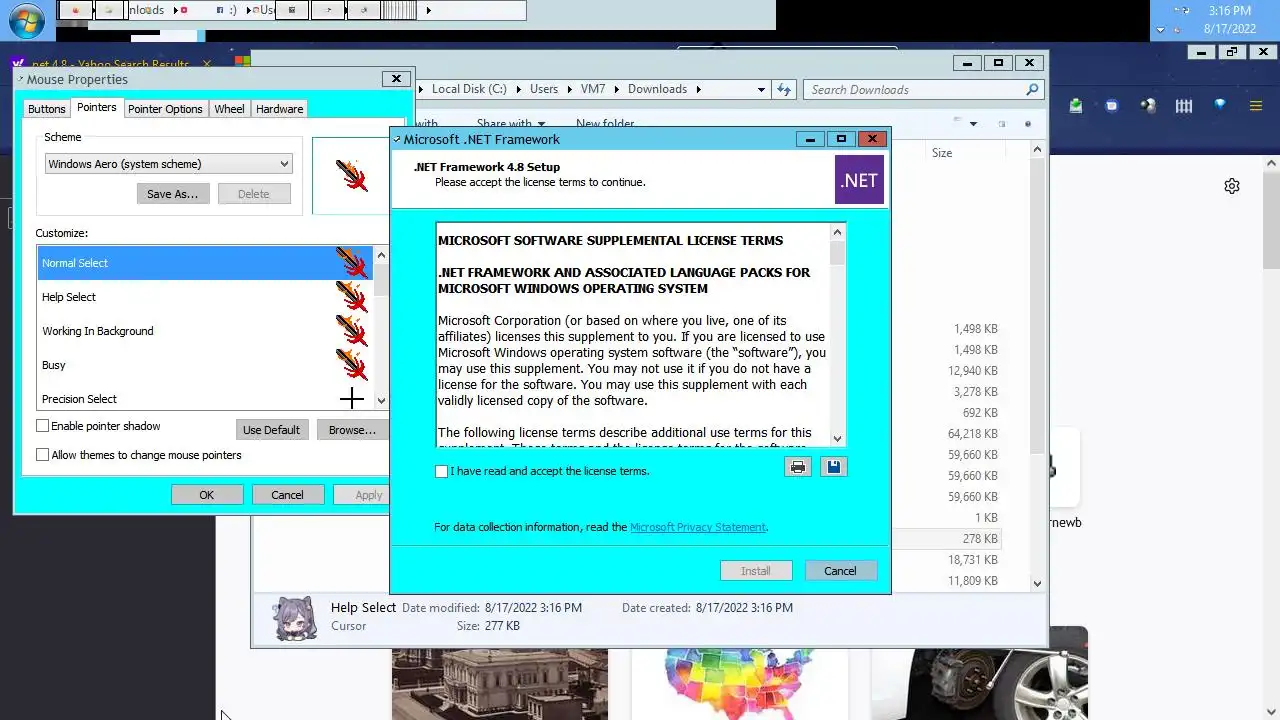This screenshot has height=720, width=1280.
Task: Click the Explorer preview pane icon
Action: click(x=1001, y=124)
